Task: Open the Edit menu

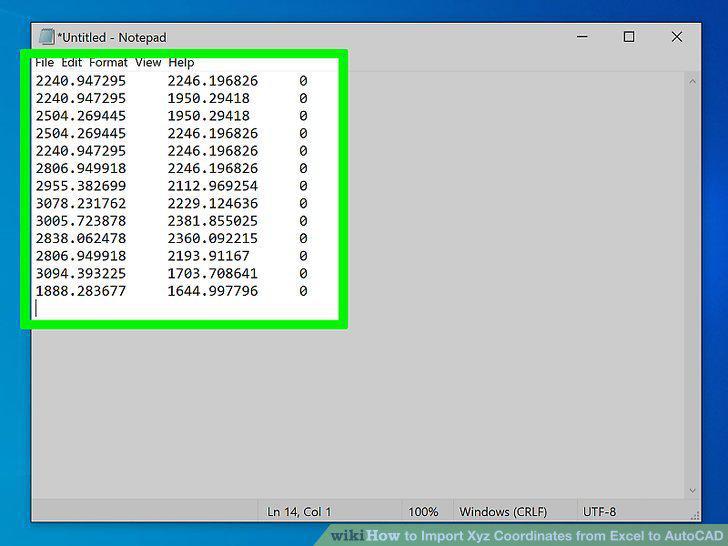Action: [x=72, y=62]
